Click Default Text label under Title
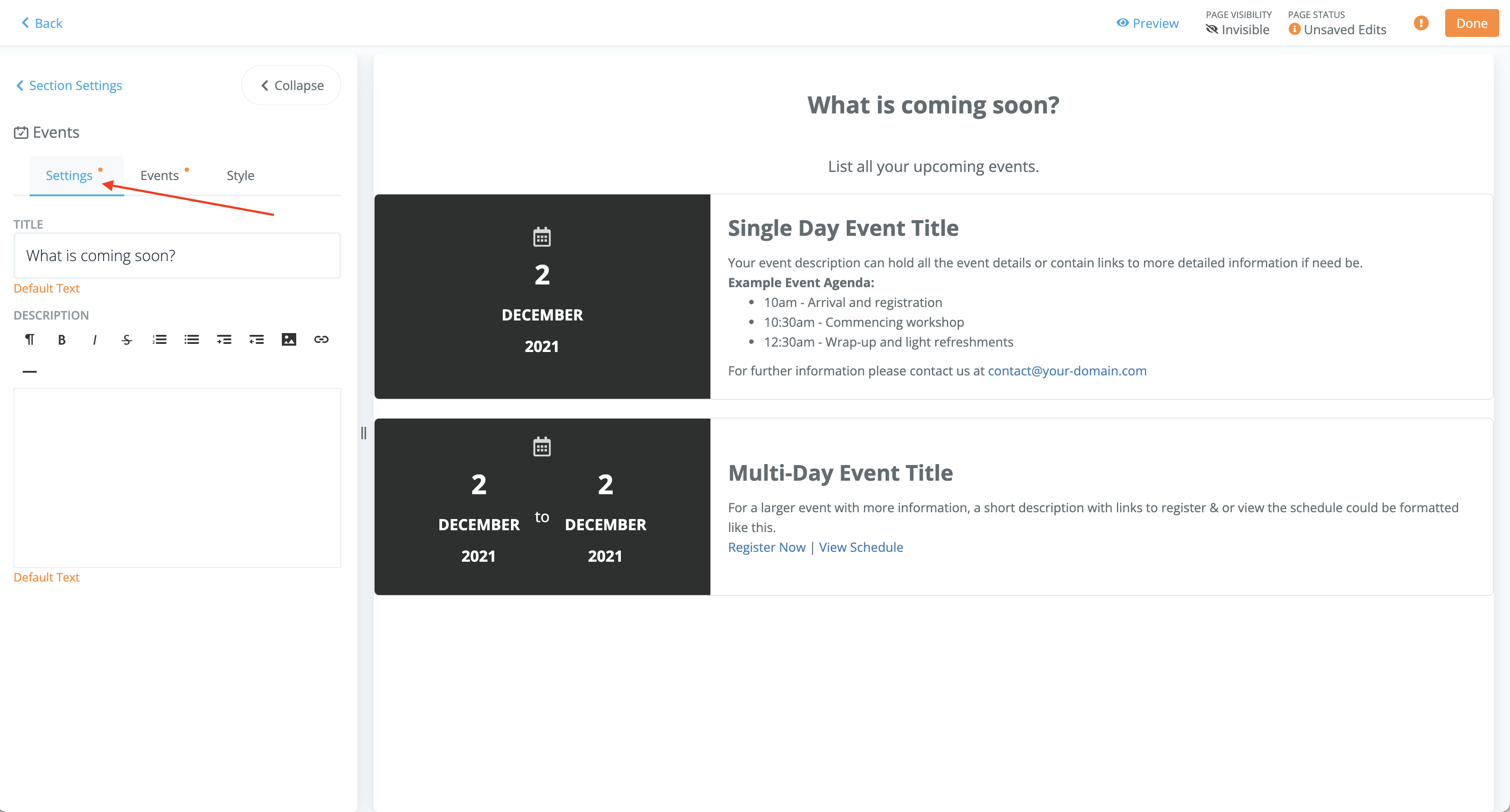Image resolution: width=1510 pixels, height=812 pixels. tap(46, 288)
